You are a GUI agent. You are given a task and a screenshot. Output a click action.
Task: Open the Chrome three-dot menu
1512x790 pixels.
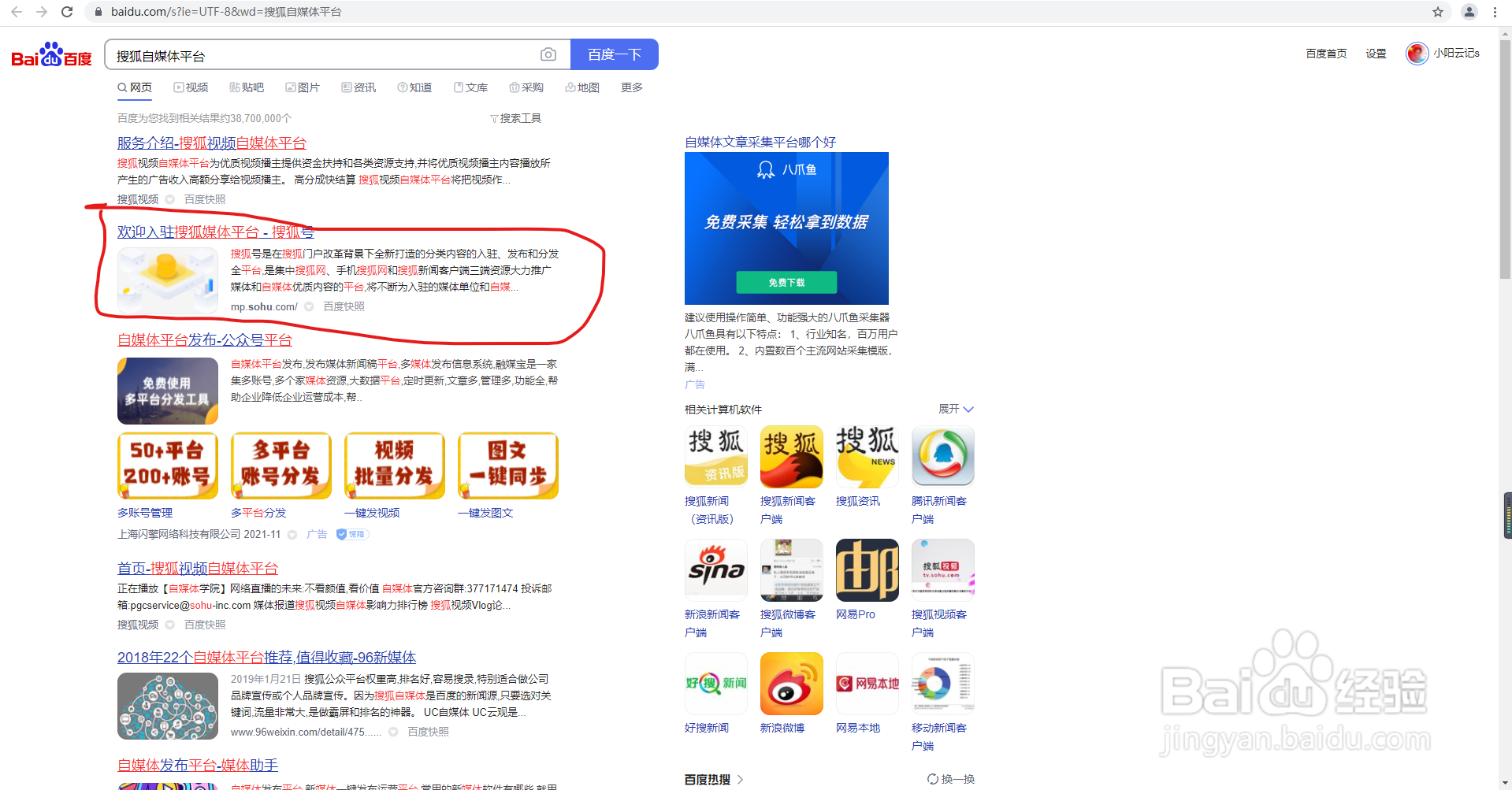point(1495,12)
